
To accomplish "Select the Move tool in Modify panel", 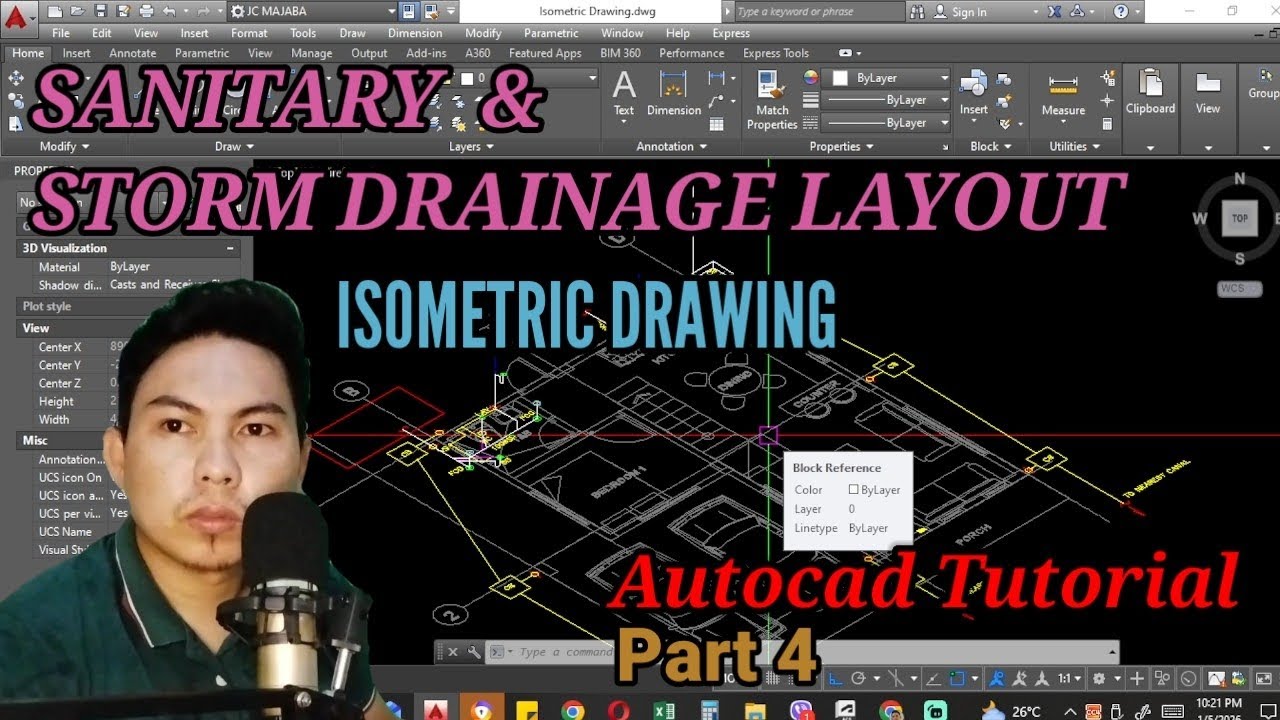I will click(x=16, y=78).
